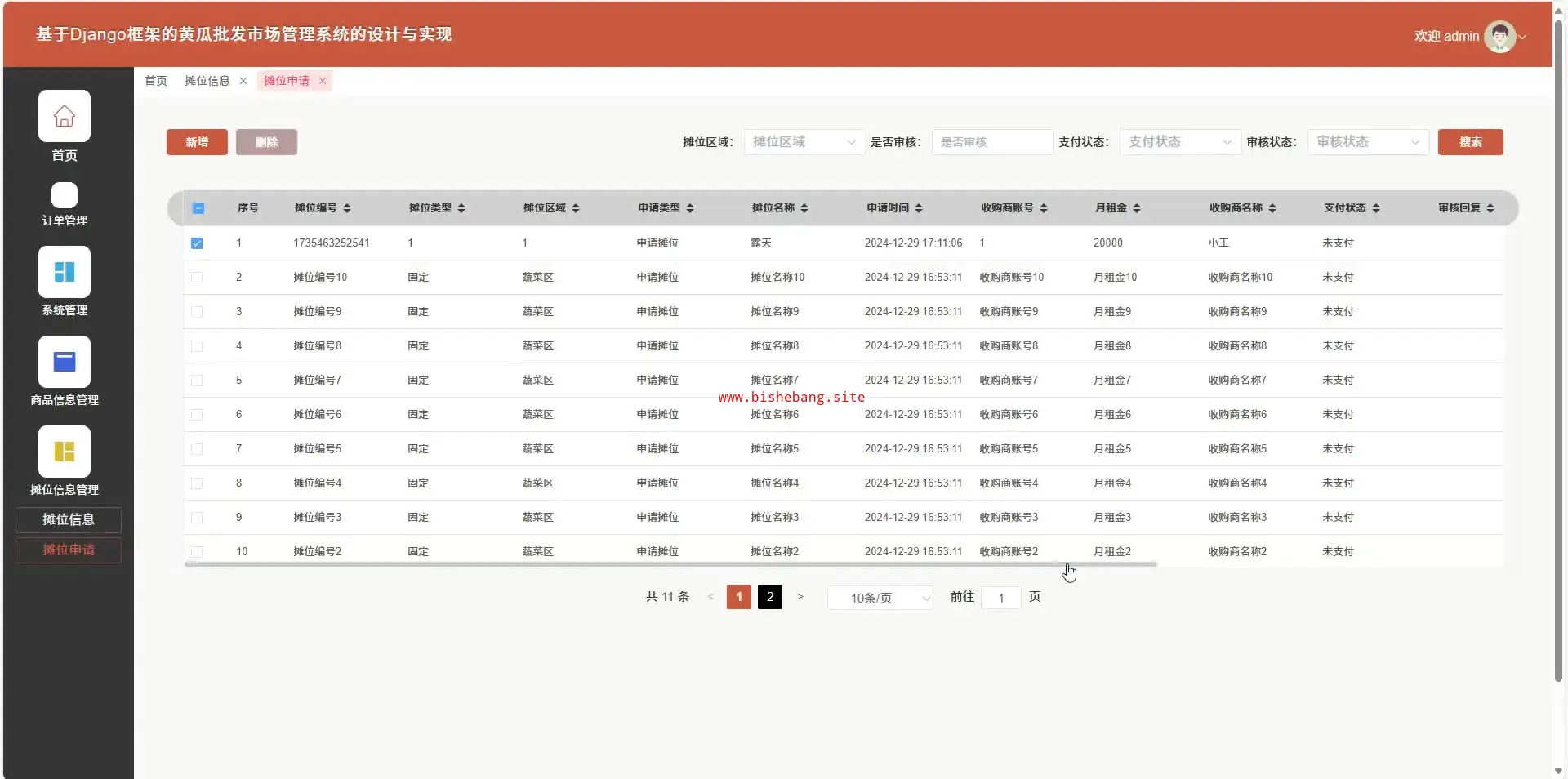This screenshot has width=1568, height=779.
Task: Uncheck the row 1 checkbox for 1735463252541
Action: (197, 243)
